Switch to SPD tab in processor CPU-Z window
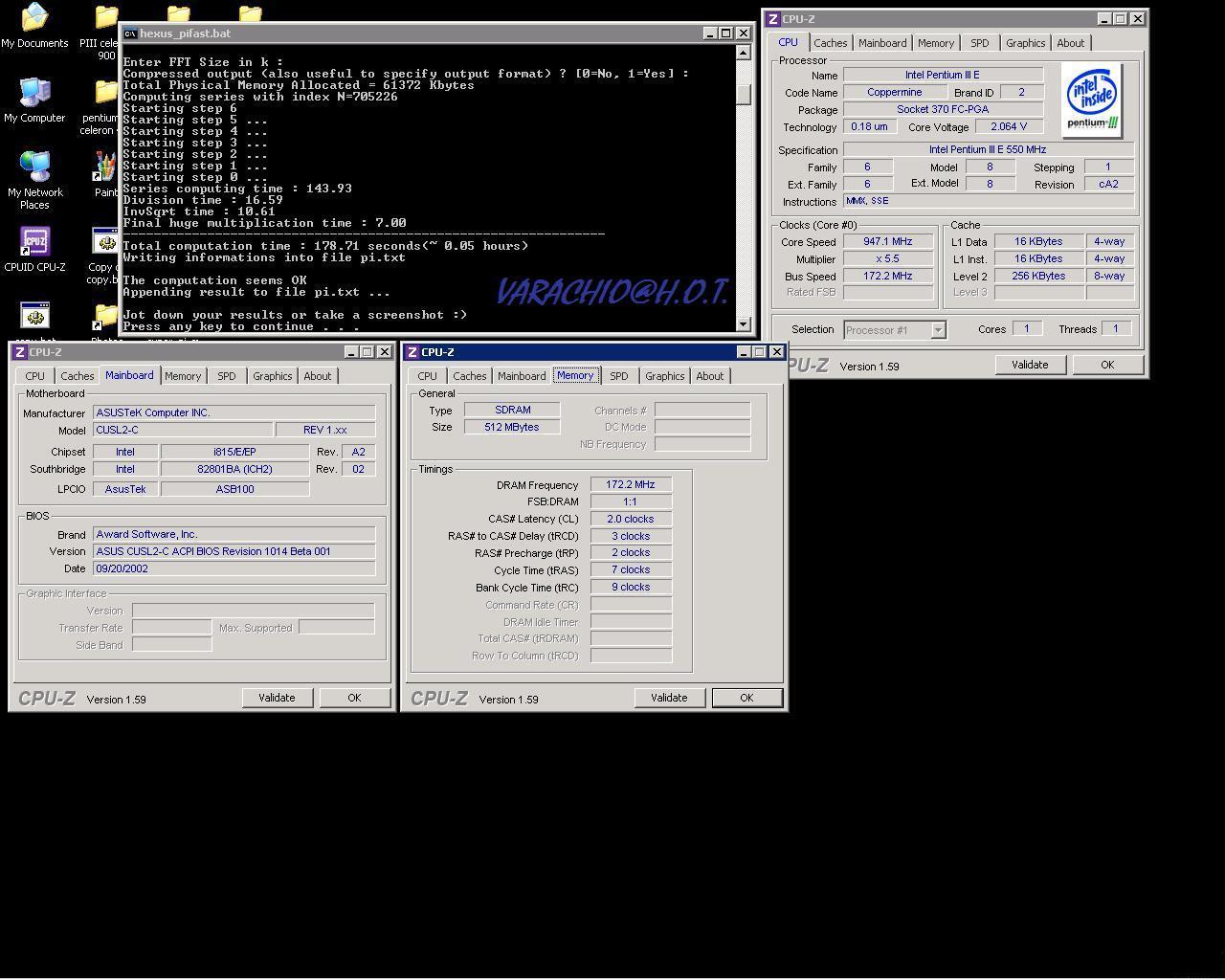The image size is (1225, 980). coord(979,43)
